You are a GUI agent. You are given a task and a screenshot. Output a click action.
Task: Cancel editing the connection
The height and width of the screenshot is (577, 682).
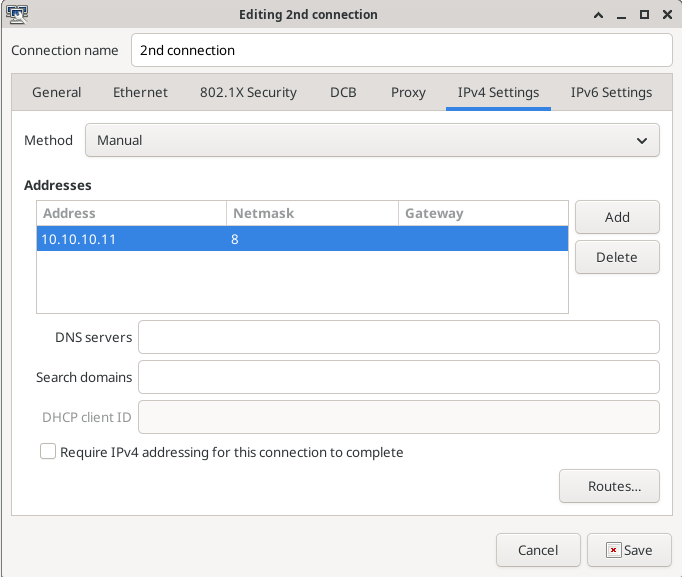[x=538, y=550]
